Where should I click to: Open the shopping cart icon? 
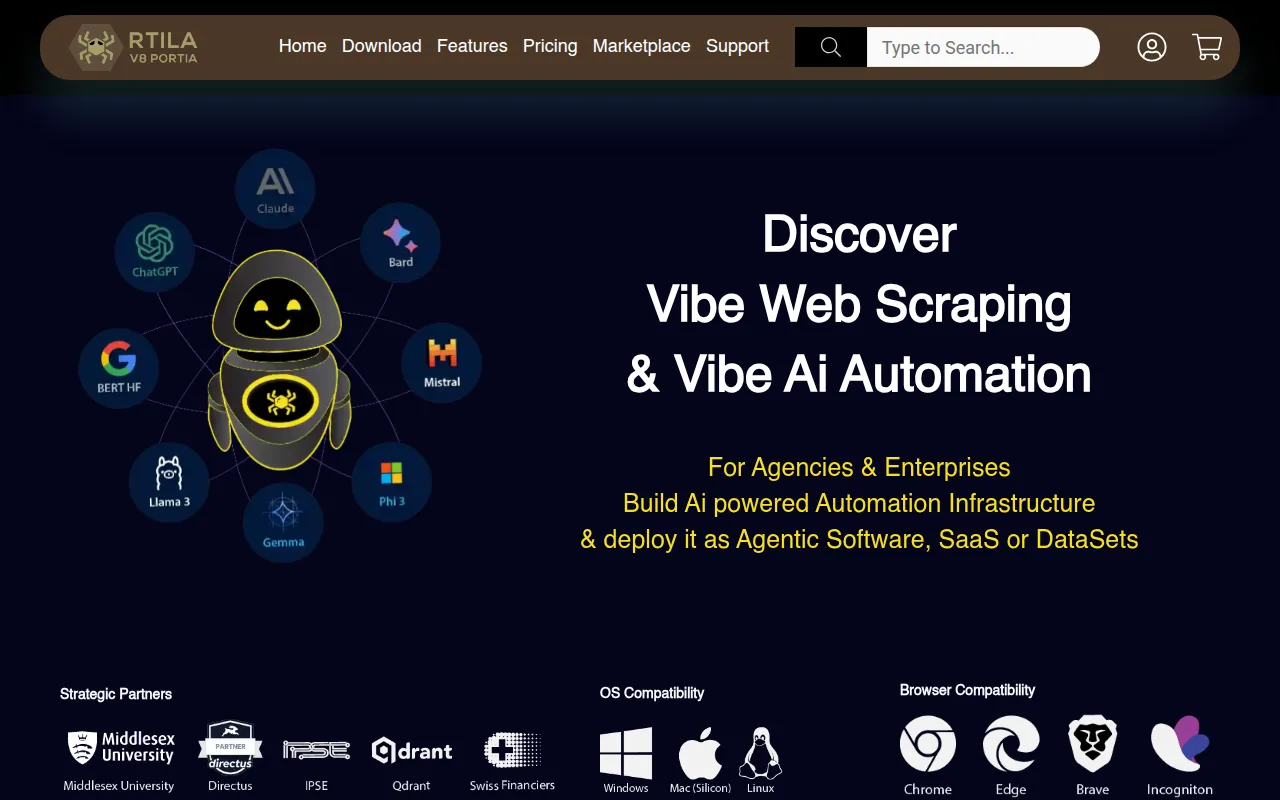[1207, 47]
